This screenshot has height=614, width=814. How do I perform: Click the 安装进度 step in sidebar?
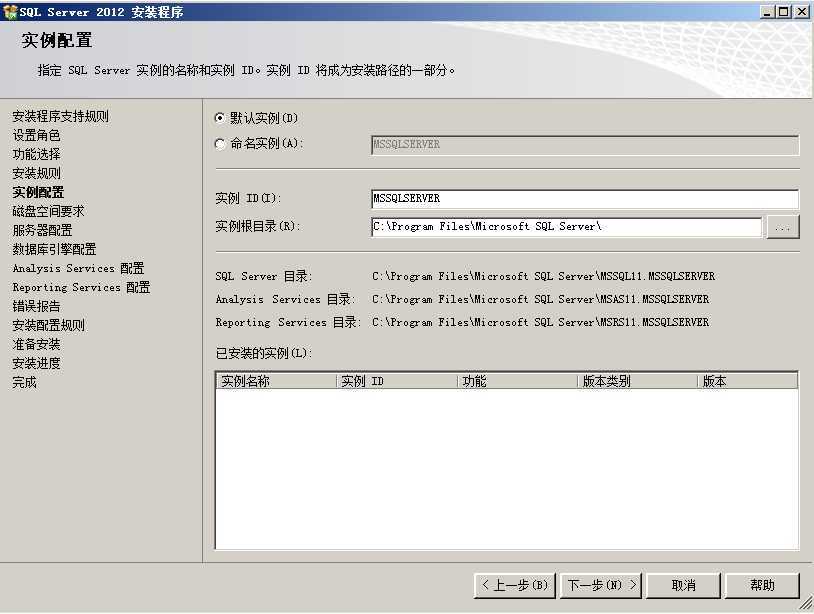36,363
